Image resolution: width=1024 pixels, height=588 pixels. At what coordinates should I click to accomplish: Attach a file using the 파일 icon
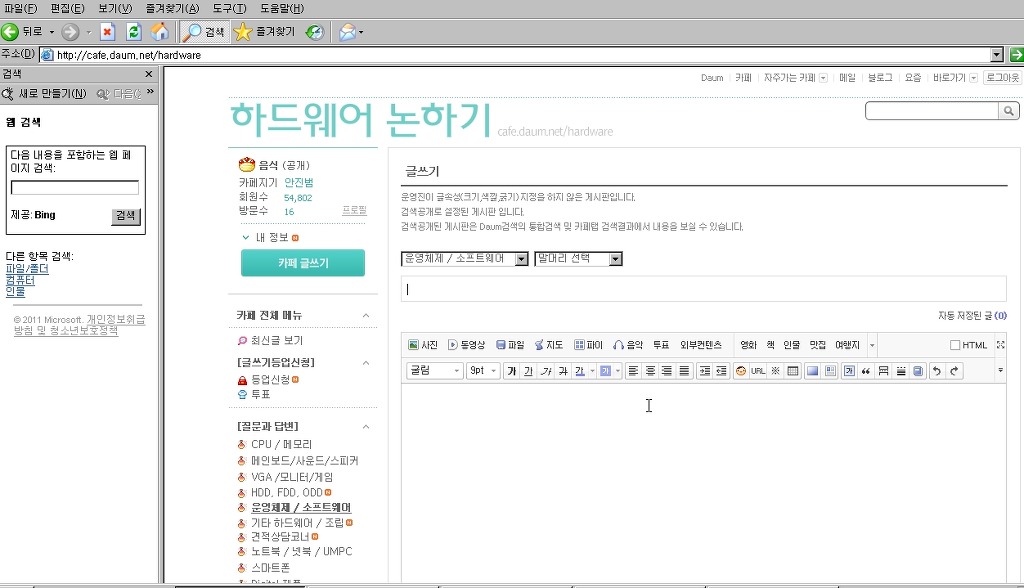pyautogui.click(x=509, y=345)
